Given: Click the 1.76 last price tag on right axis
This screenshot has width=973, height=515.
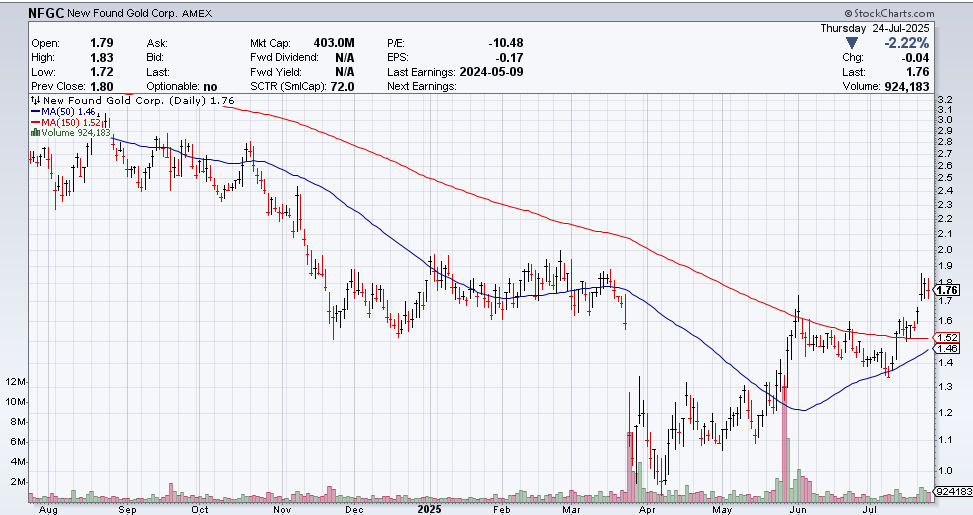Looking at the screenshot, I should [947, 290].
